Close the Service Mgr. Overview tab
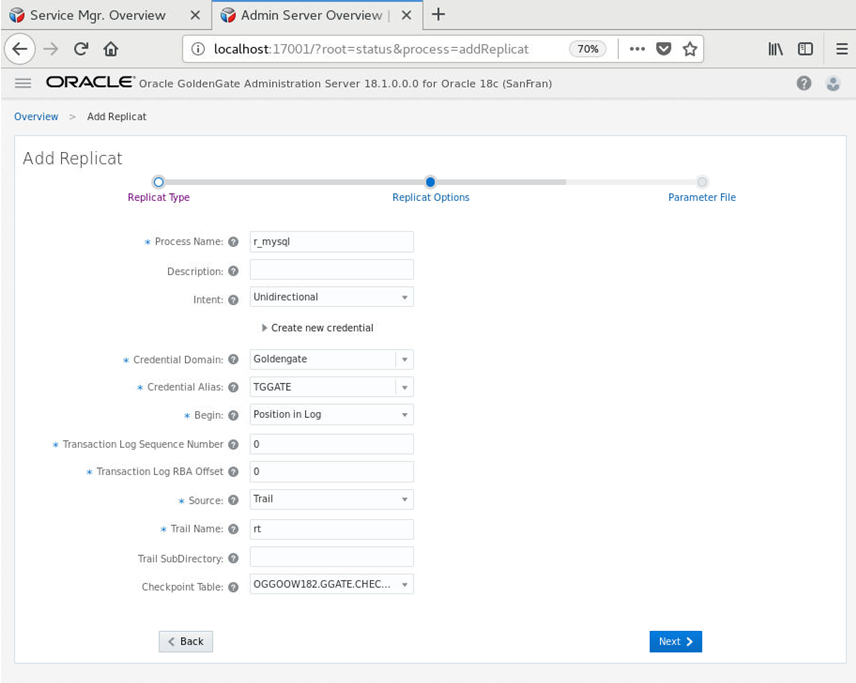Screen dimensions: 856x683 (195, 15)
